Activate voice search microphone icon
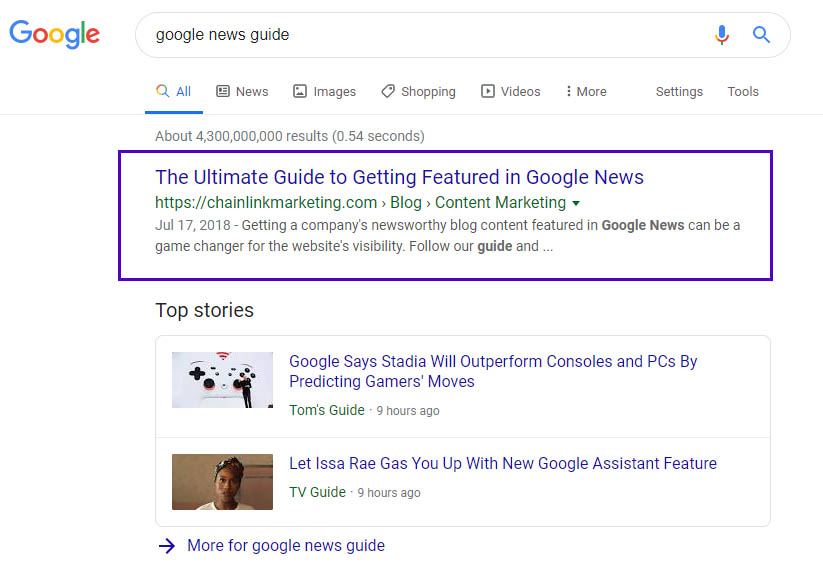 coord(722,35)
